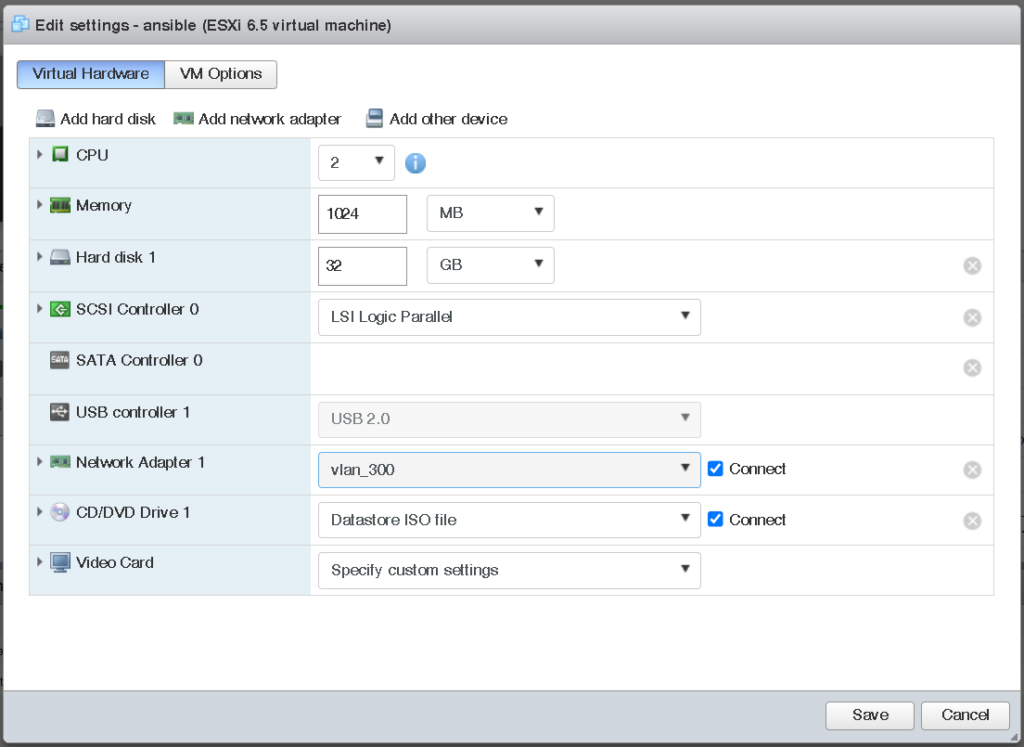Click the SCSI Controller 0 label text
Image resolution: width=1024 pixels, height=747 pixels.
137,309
